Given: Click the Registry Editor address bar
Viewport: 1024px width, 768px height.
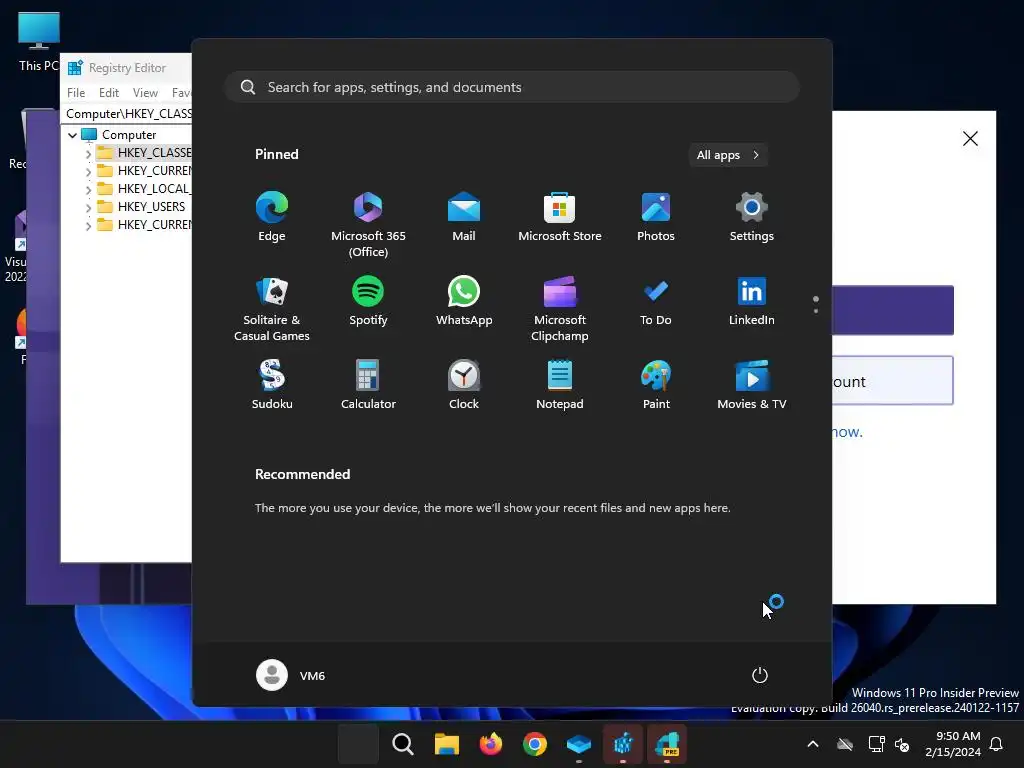Looking at the screenshot, I should 128,114.
